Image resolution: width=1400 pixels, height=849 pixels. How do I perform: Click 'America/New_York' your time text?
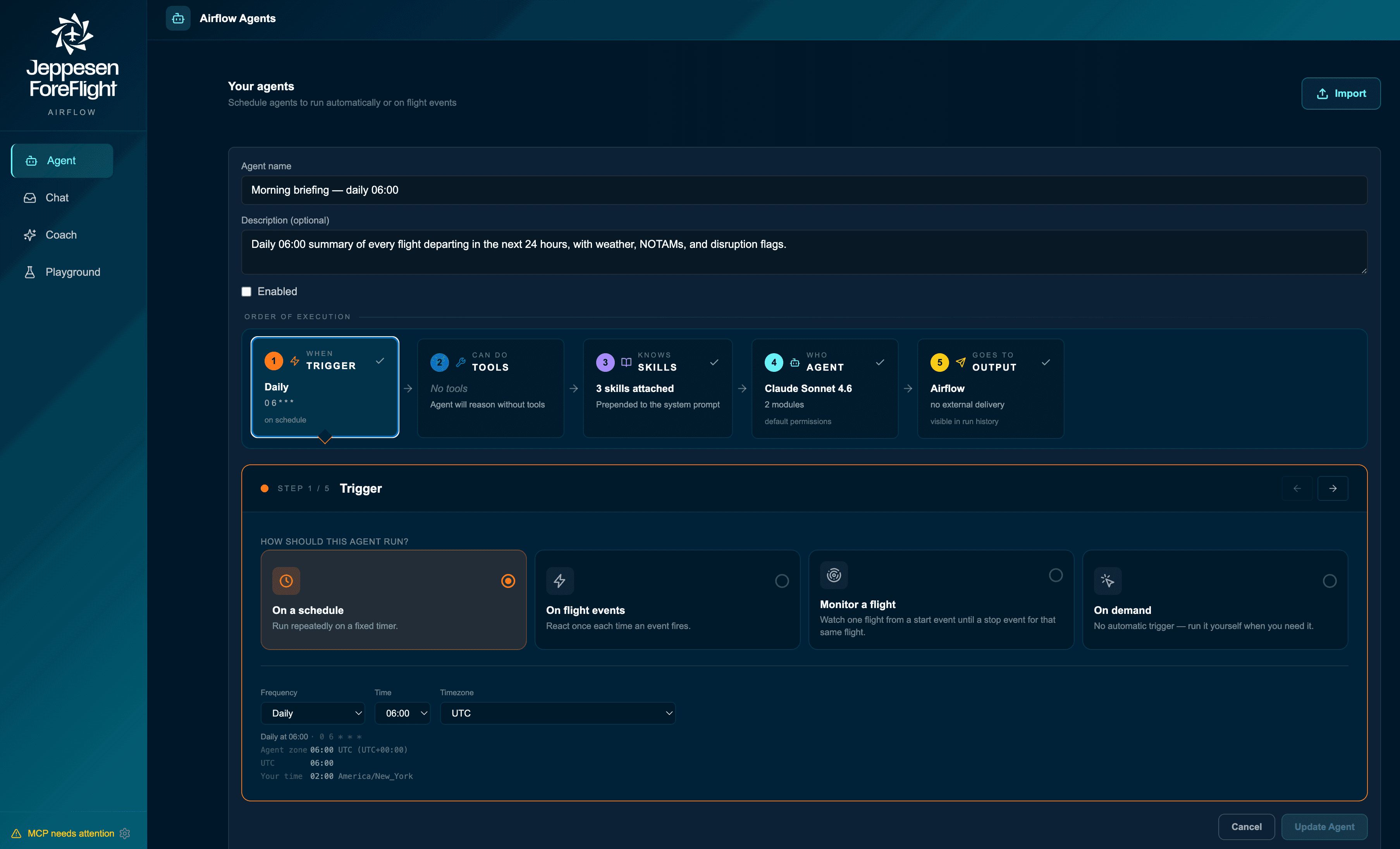(375, 776)
